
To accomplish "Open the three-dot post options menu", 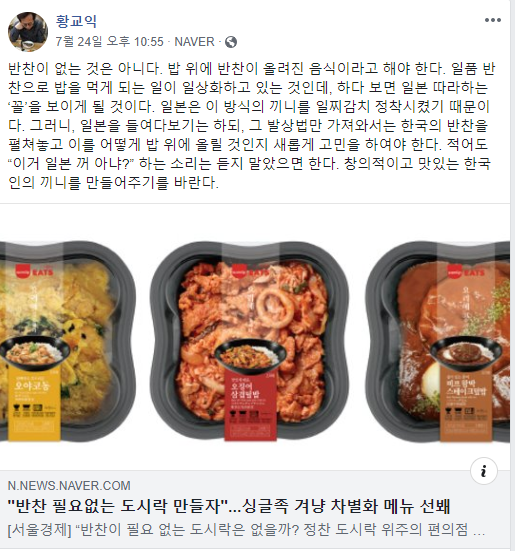I will [x=493, y=20].
